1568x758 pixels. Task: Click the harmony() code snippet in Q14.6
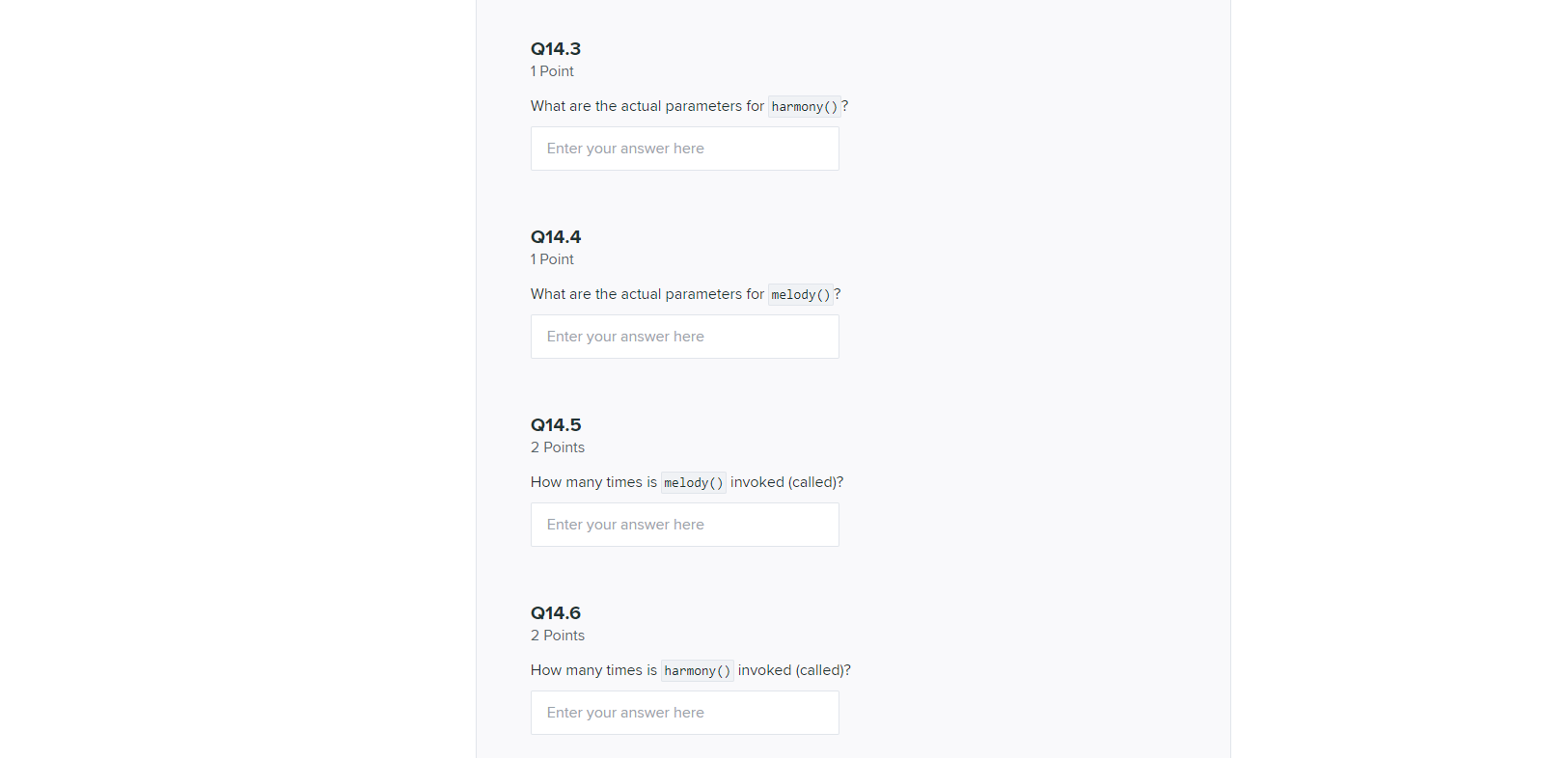[697, 670]
